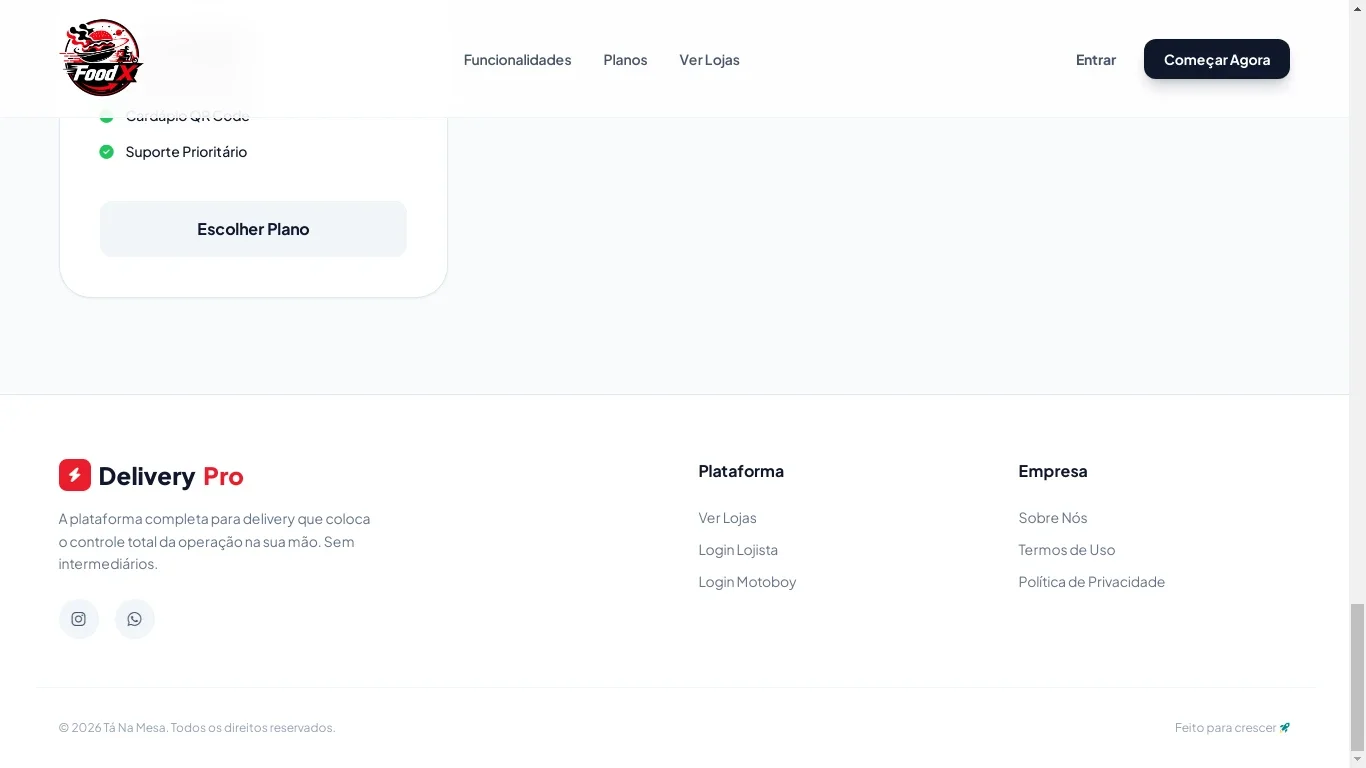Click the Começar Agora button

point(1217,59)
